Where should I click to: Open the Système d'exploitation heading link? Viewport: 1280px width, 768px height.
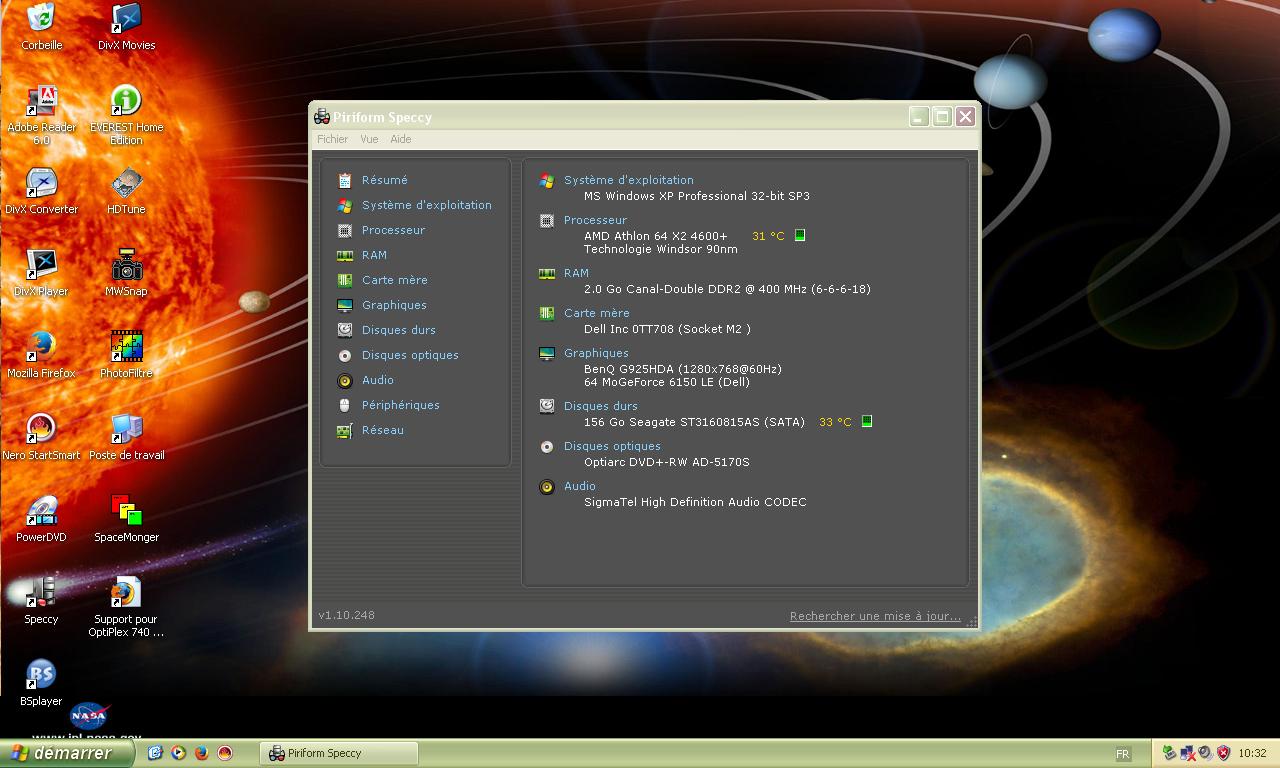coord(628,181)
